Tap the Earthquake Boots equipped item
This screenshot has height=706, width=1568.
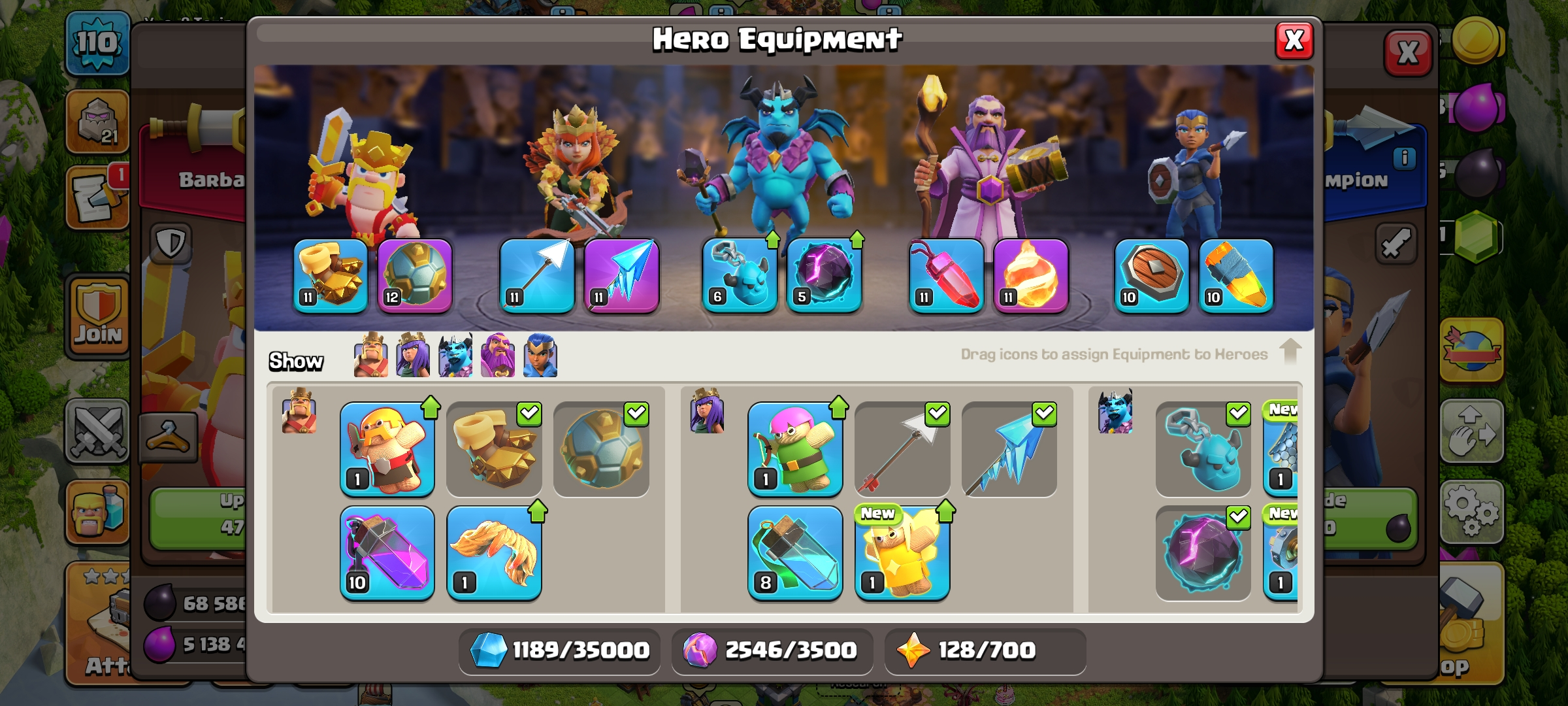(331, 275)
